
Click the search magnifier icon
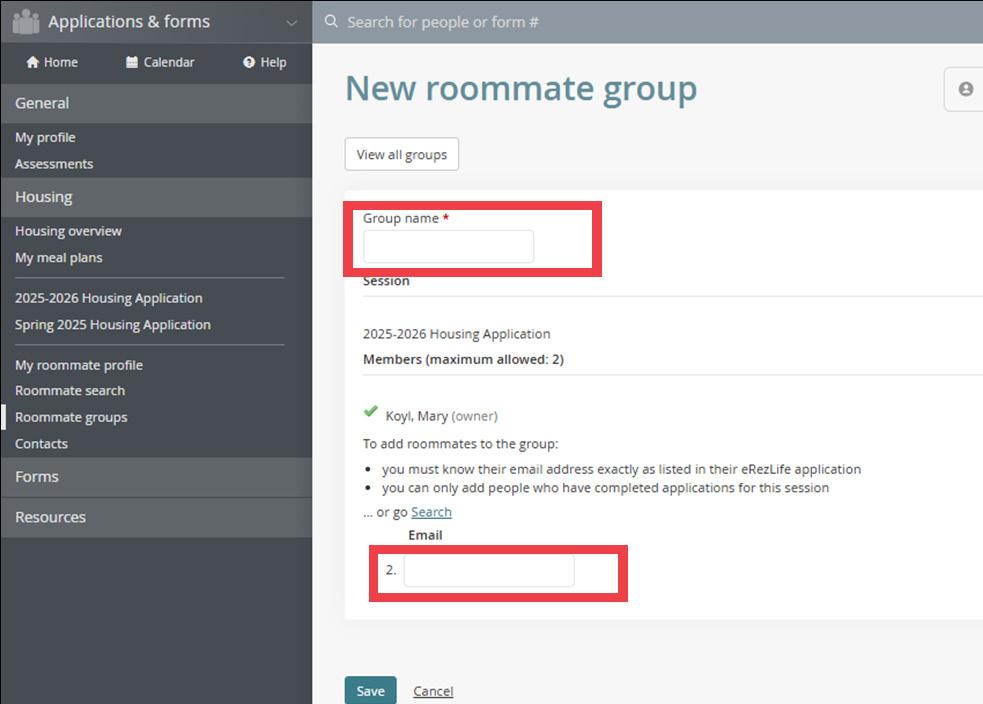(x=331, y=21)
